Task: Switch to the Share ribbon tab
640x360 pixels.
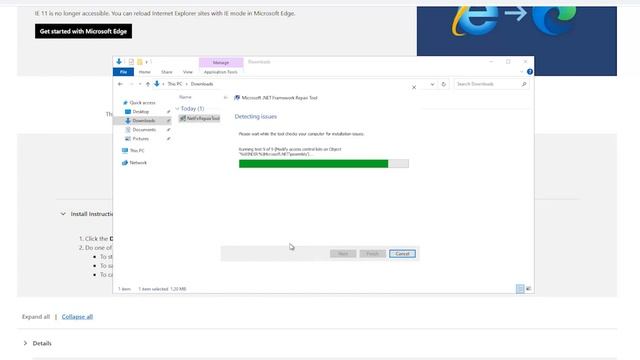Action: tap(167, 72)
